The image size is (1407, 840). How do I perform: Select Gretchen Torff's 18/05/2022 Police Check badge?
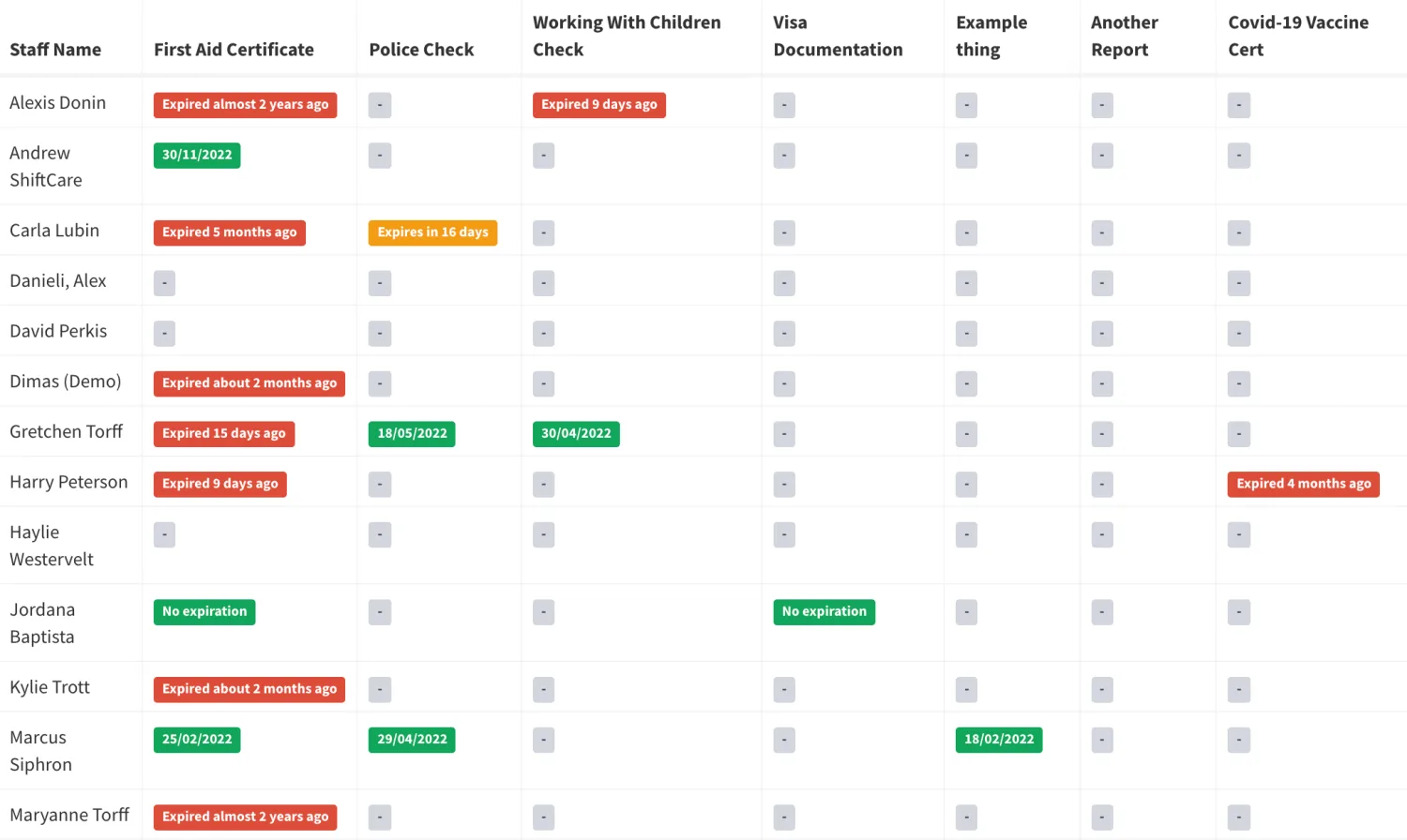pos(412,434)
